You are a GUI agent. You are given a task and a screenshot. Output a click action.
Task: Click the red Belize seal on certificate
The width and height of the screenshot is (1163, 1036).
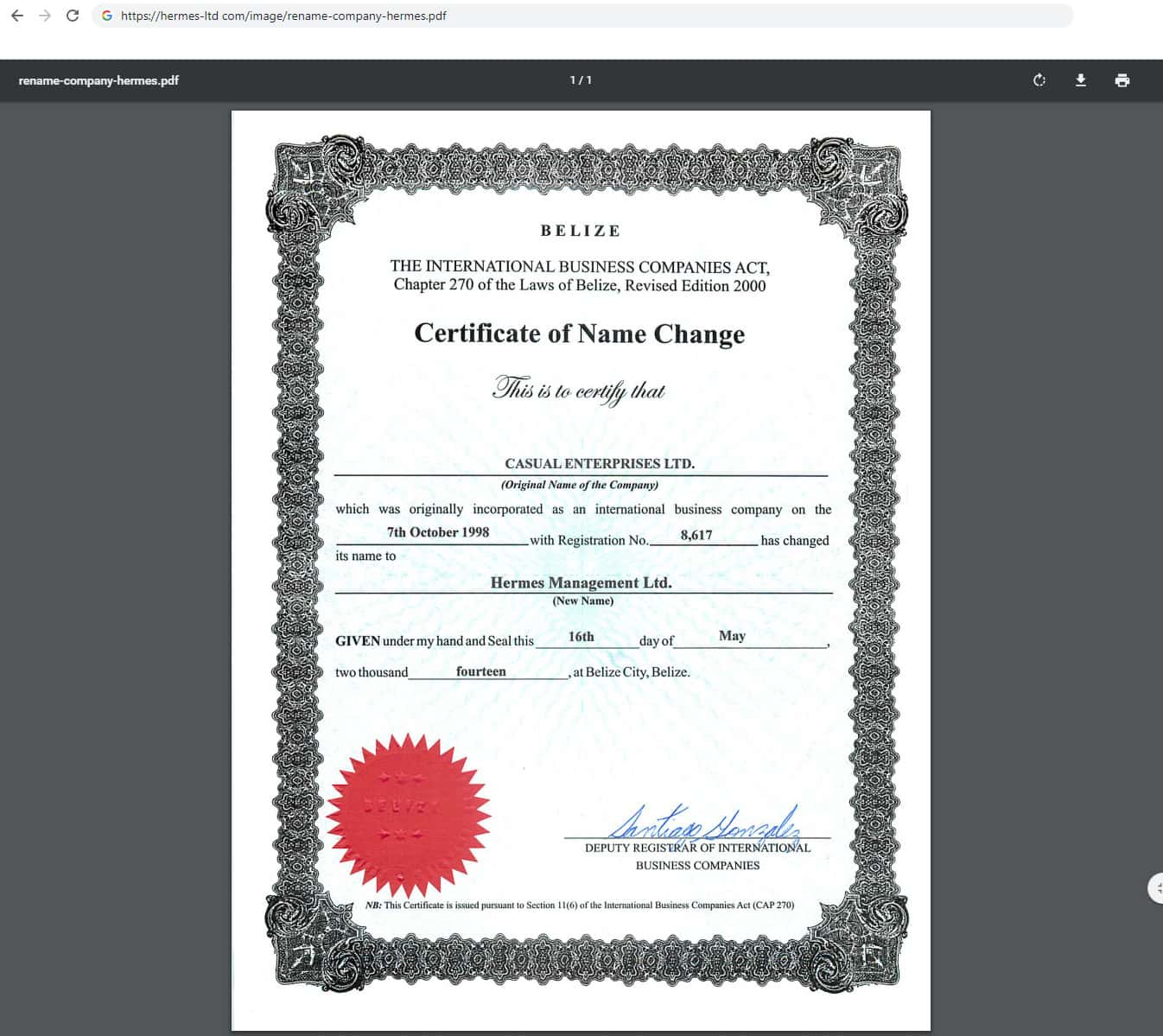point(409,814)
